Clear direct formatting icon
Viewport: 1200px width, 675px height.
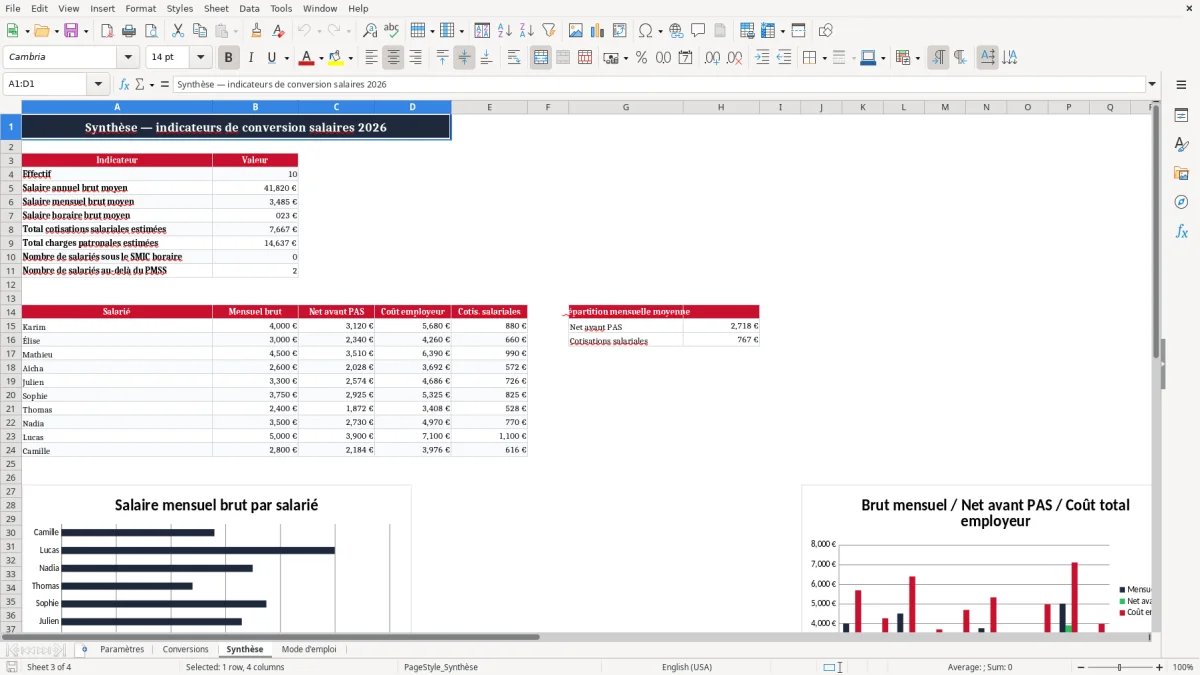[x=278, y=31]
